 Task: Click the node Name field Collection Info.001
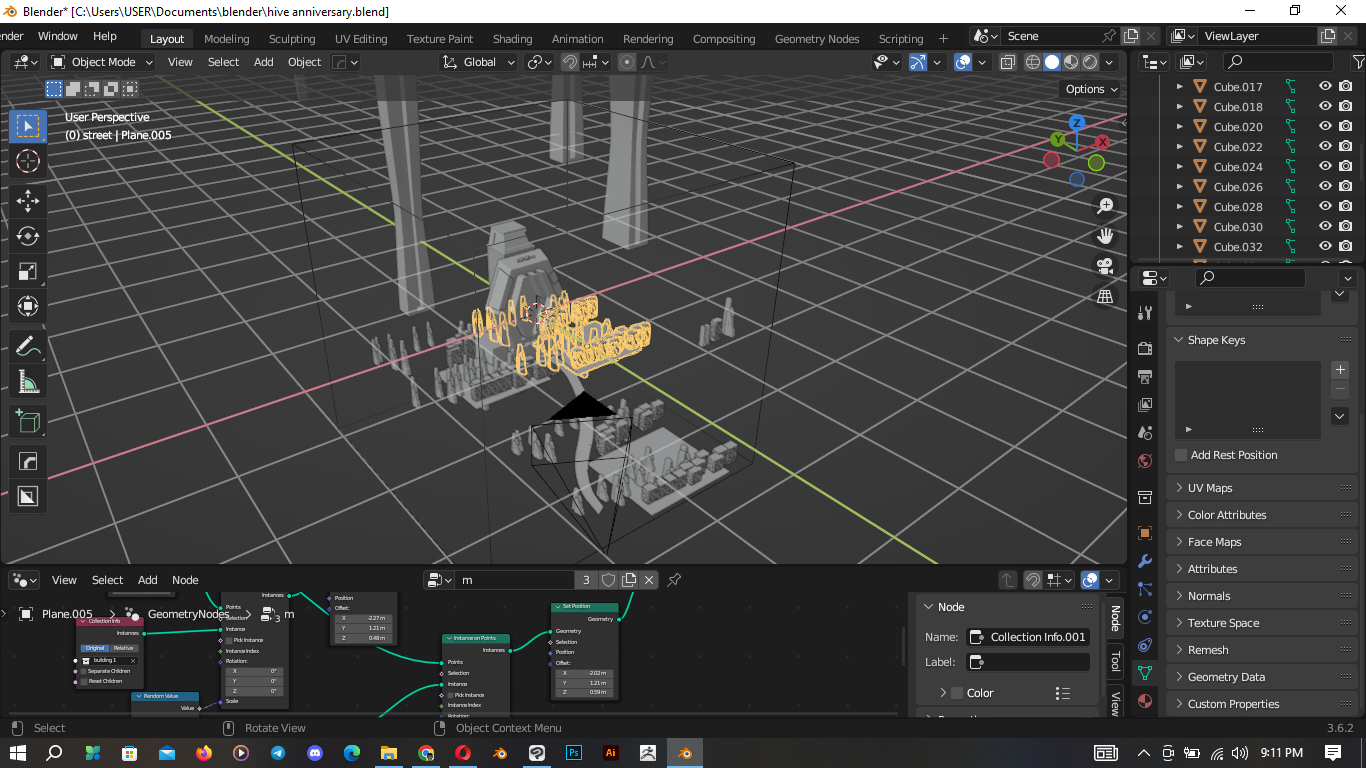coord(1029,637)
